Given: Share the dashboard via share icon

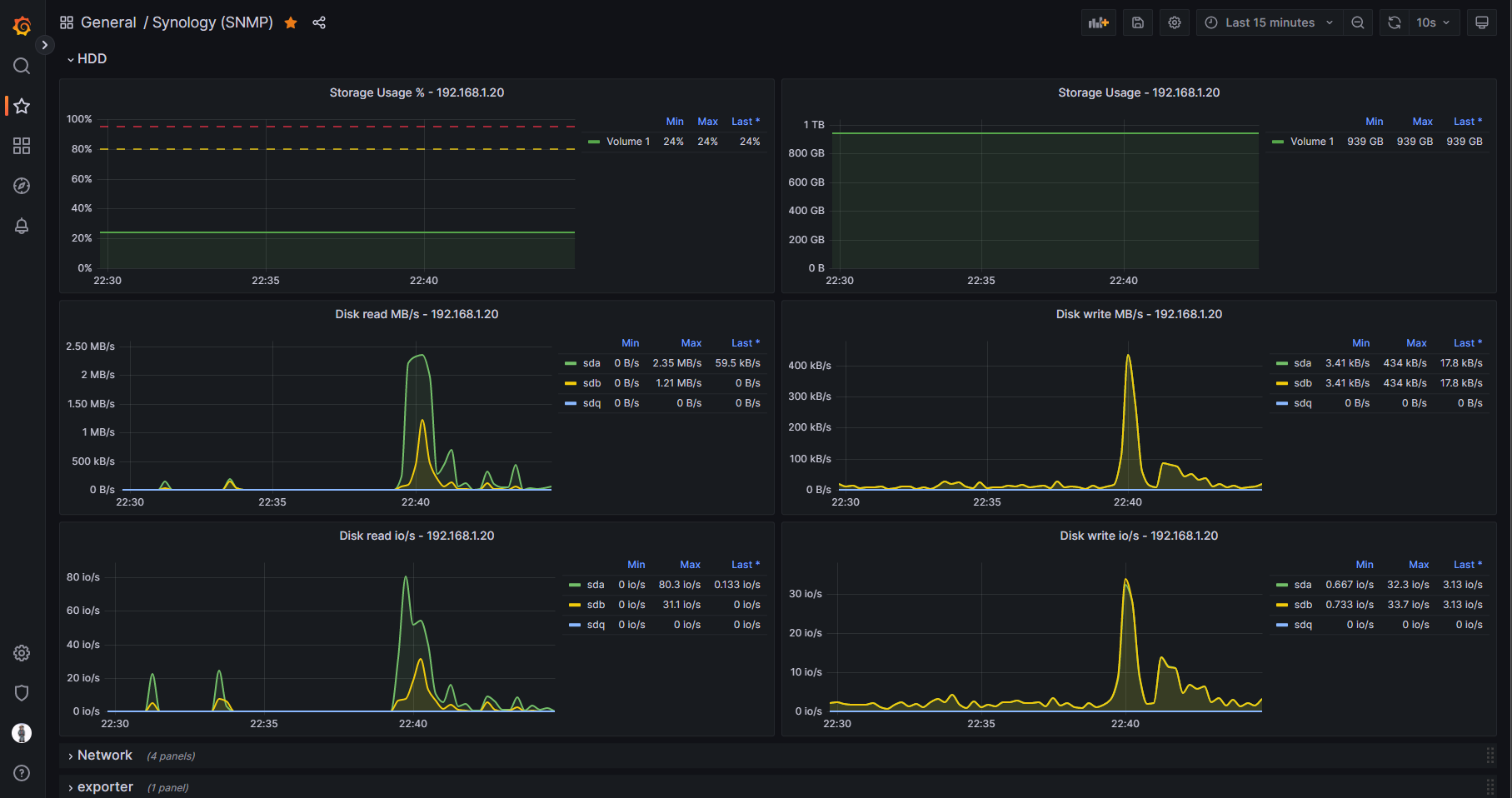Looking at the screenshot, I should (319, 22).
